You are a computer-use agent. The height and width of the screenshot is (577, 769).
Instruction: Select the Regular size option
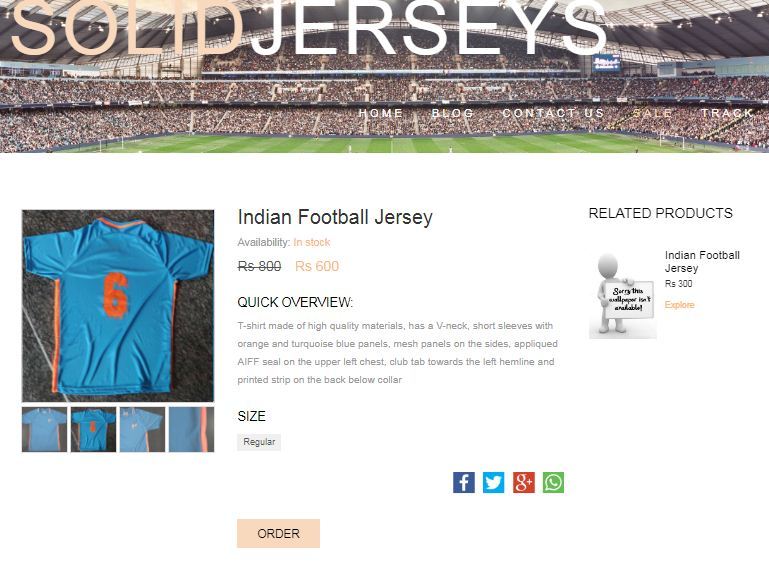(x=259, y=442)
